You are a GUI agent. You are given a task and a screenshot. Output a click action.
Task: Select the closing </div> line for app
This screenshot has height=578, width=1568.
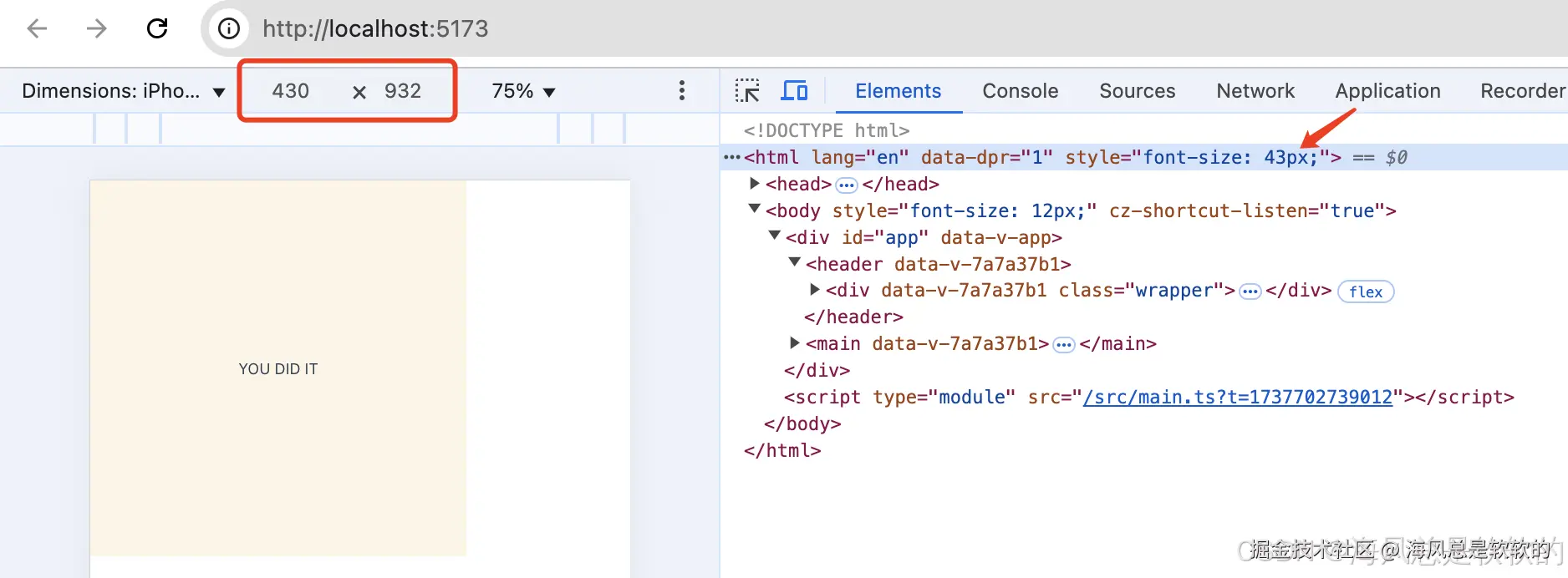(x=817, y=370)
